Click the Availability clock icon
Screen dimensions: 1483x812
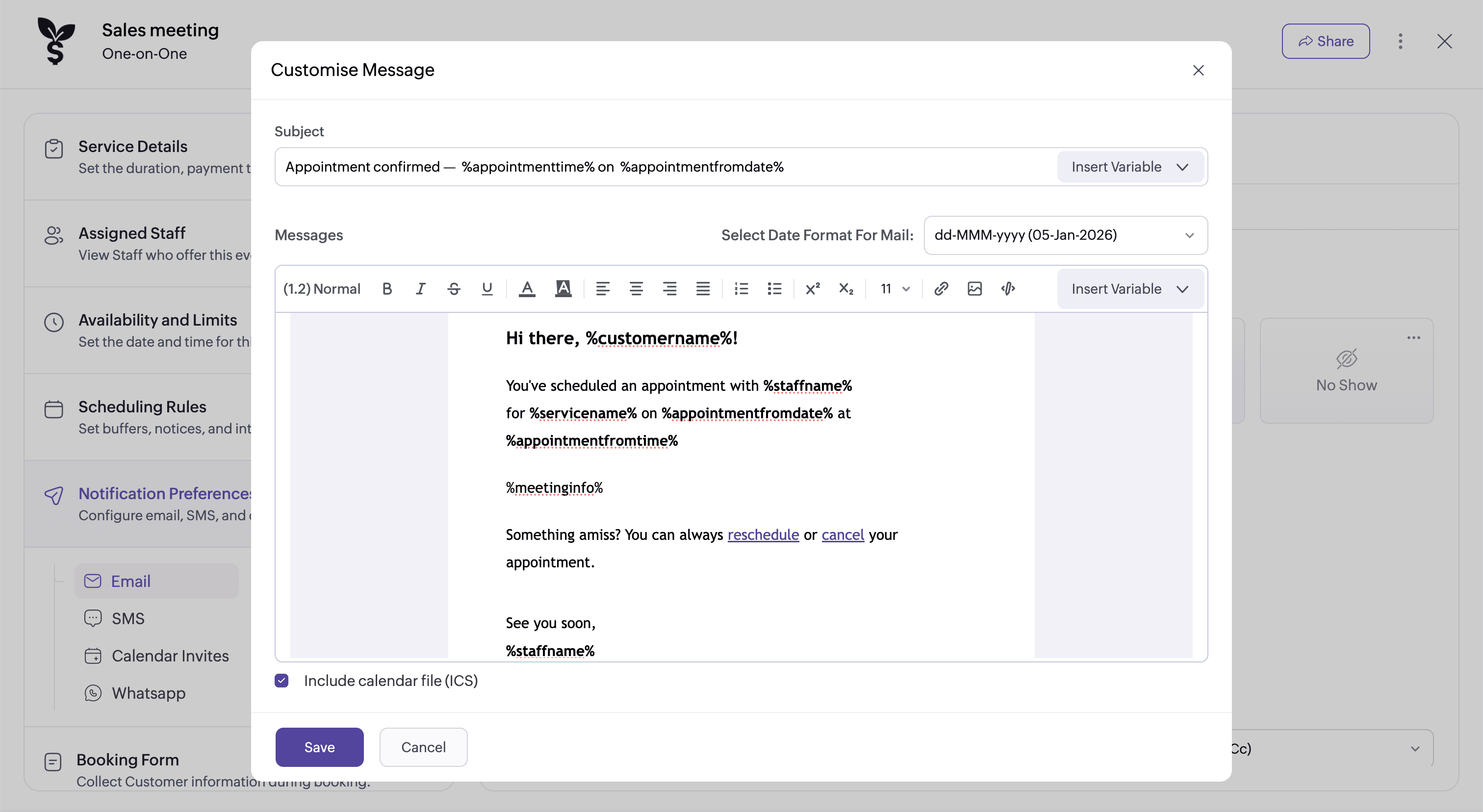coord(53,322)
